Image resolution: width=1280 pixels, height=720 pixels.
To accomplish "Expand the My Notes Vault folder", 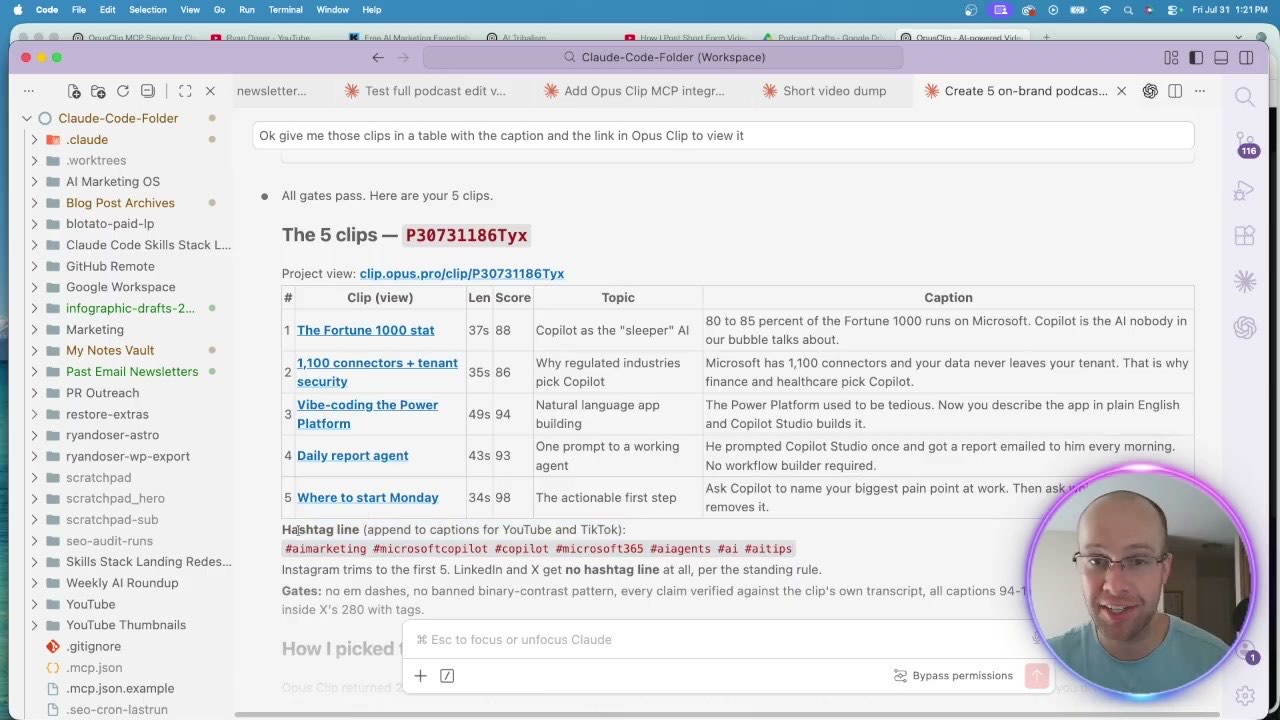I will click(35, 351).
